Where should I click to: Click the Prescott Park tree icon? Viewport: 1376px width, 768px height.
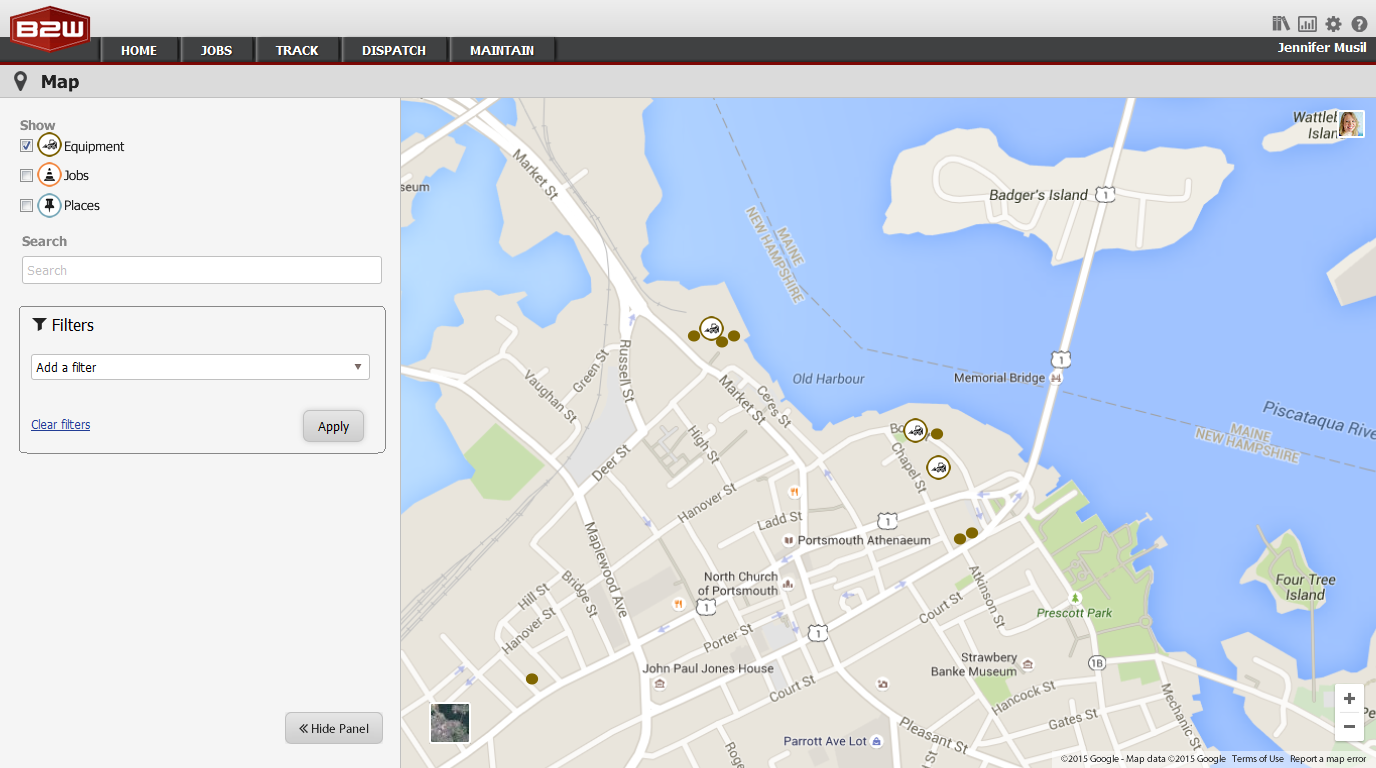coord(1075,598)
